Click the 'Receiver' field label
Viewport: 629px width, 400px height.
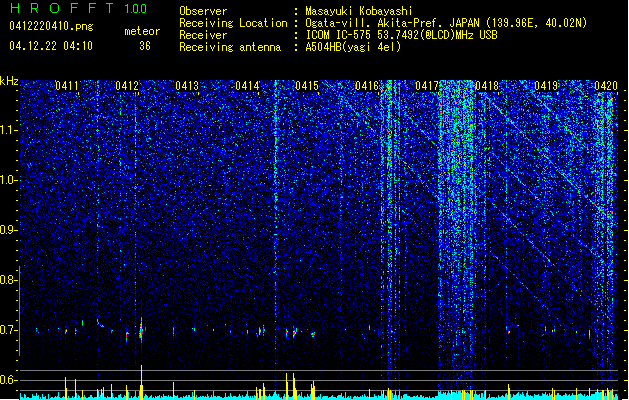pos(203,35)
